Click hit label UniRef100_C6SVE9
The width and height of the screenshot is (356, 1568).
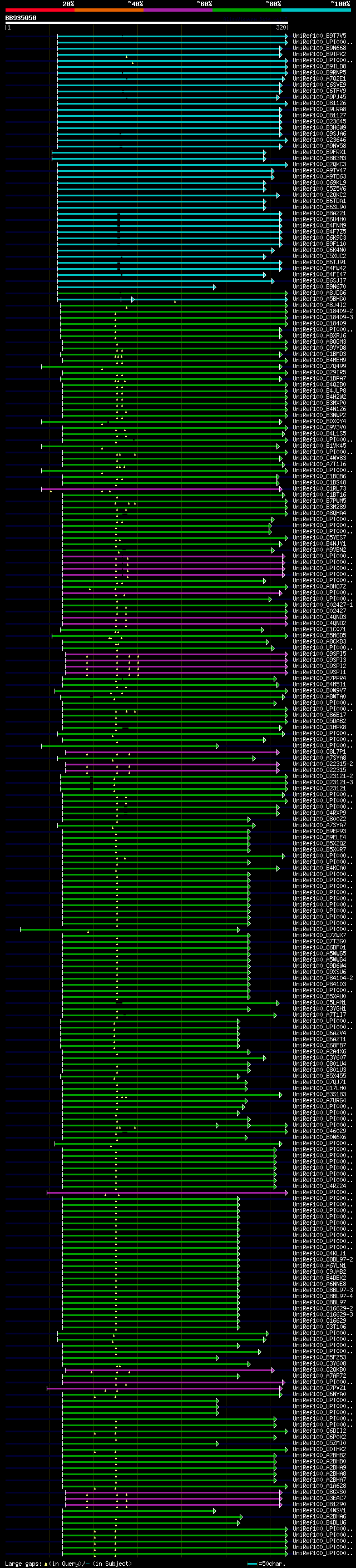[x=319, y=85]
